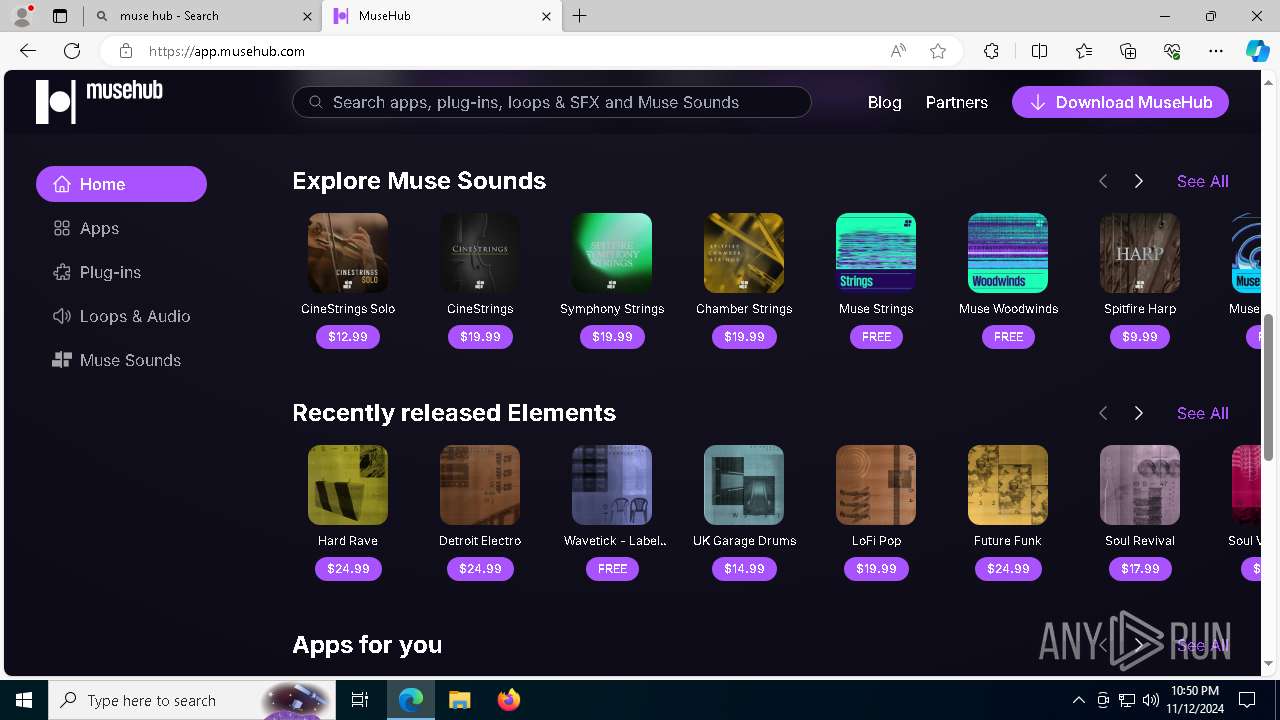Viewport: 1280px width, 720px height.
Task: Open Detroit Electro artwork
Action: point(480,485)
